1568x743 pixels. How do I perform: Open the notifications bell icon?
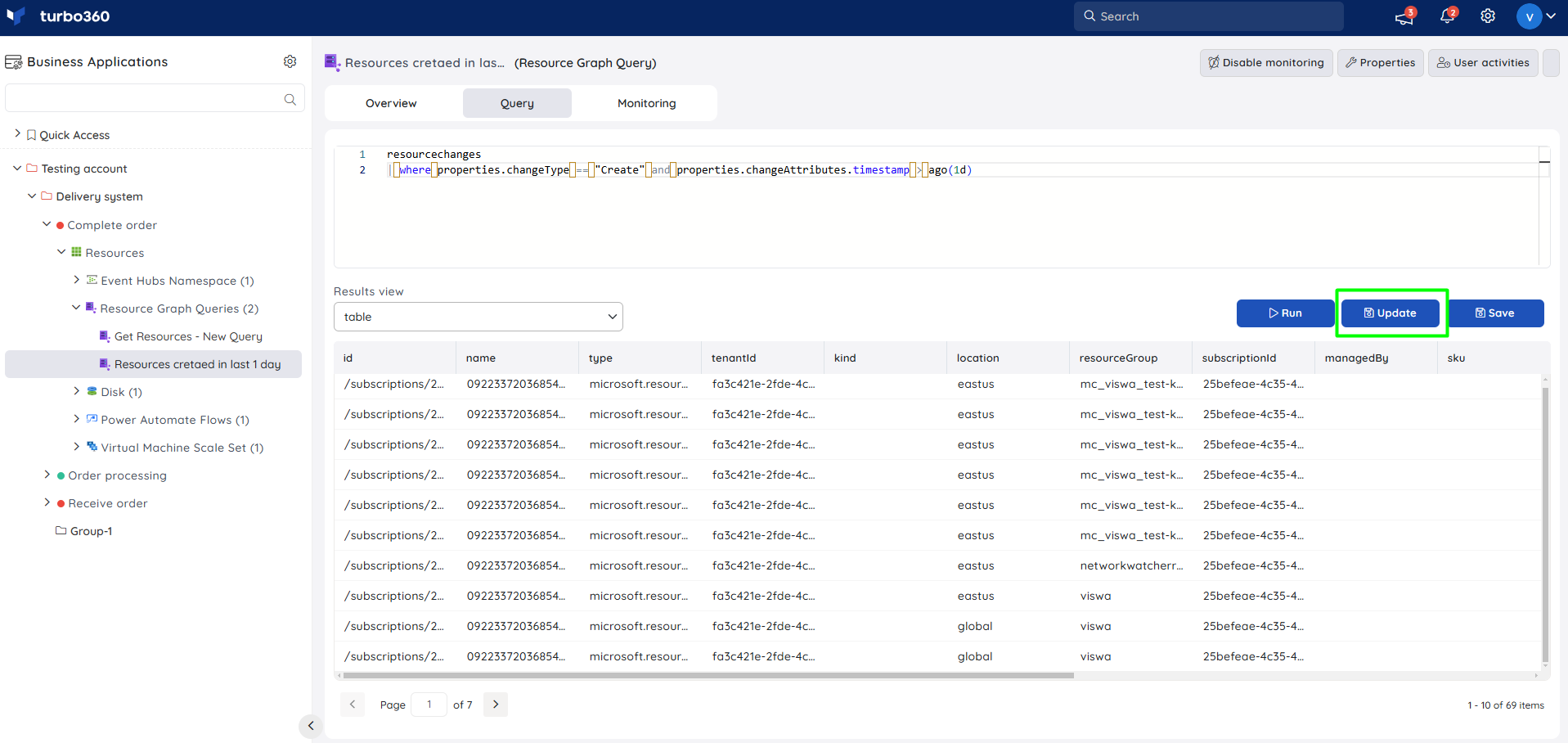(x=1447, y=16)
